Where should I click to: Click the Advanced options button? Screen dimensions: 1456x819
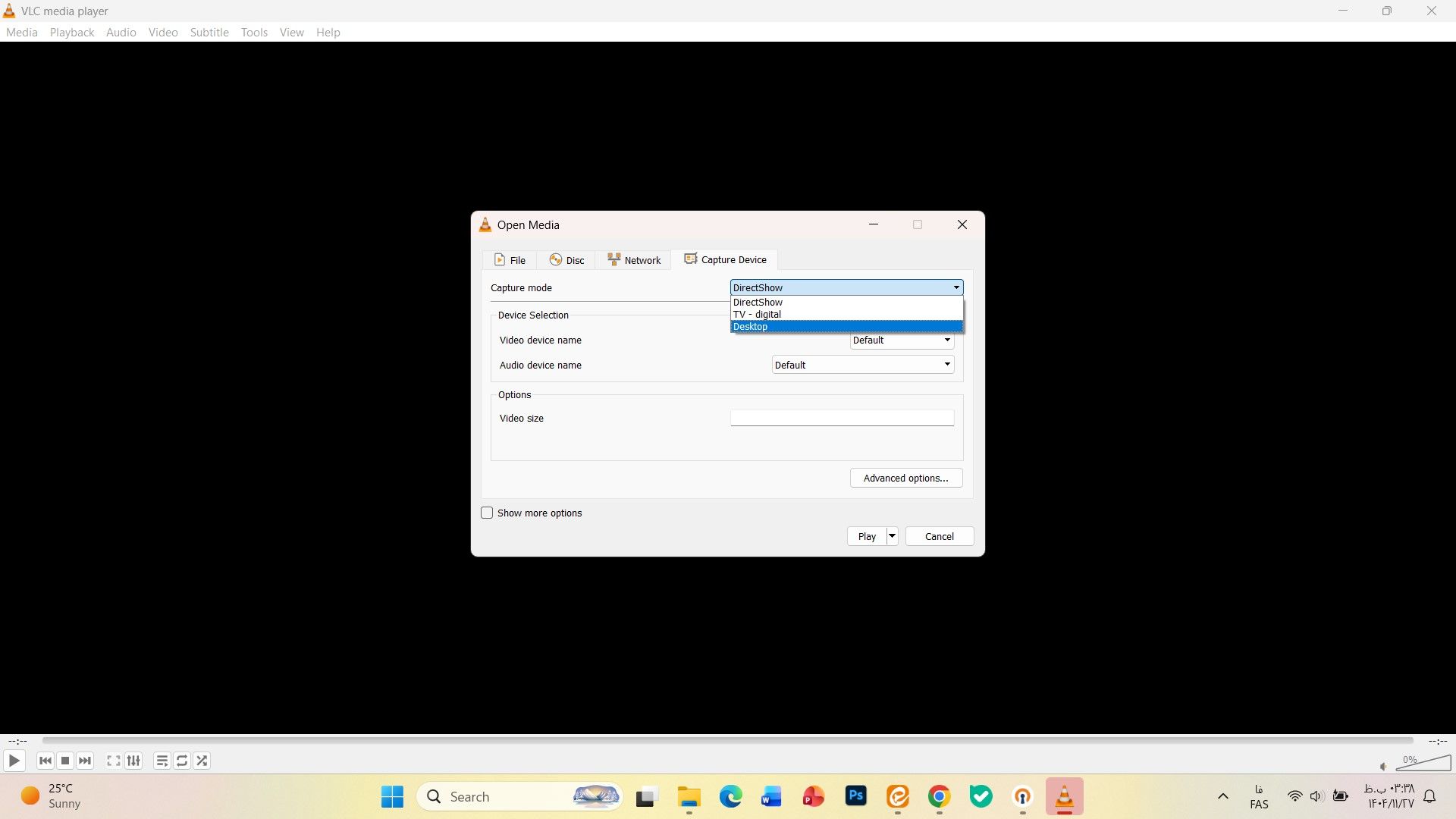click(905, 478)
